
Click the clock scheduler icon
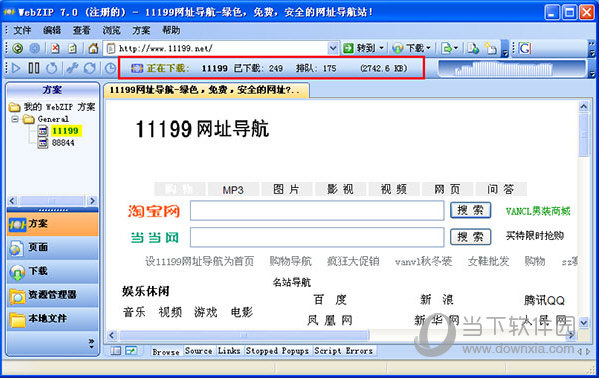point(110,68)
